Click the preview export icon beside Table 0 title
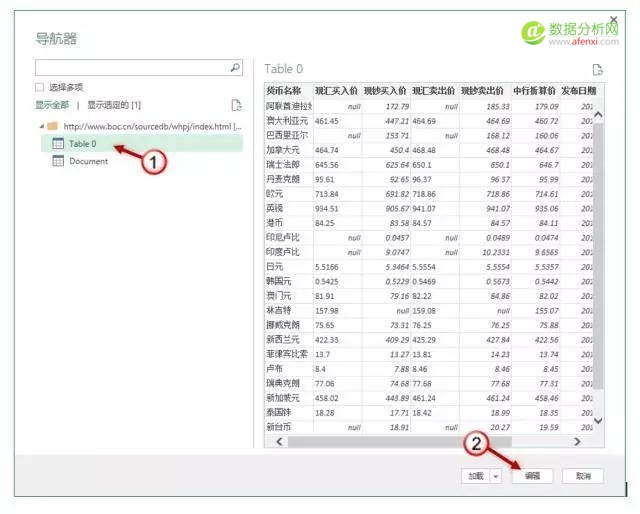Image resolution: width=640 pixels, height=514 pixels. [x=598, y=70]
